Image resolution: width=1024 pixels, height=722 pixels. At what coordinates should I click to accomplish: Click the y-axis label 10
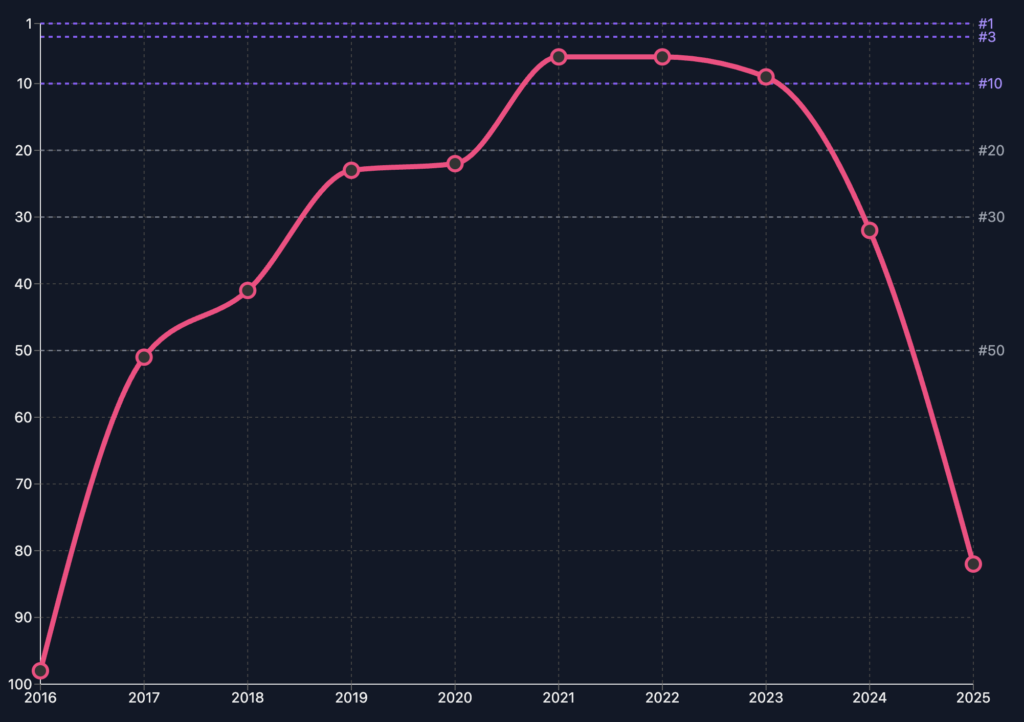[x=24, y=84]
